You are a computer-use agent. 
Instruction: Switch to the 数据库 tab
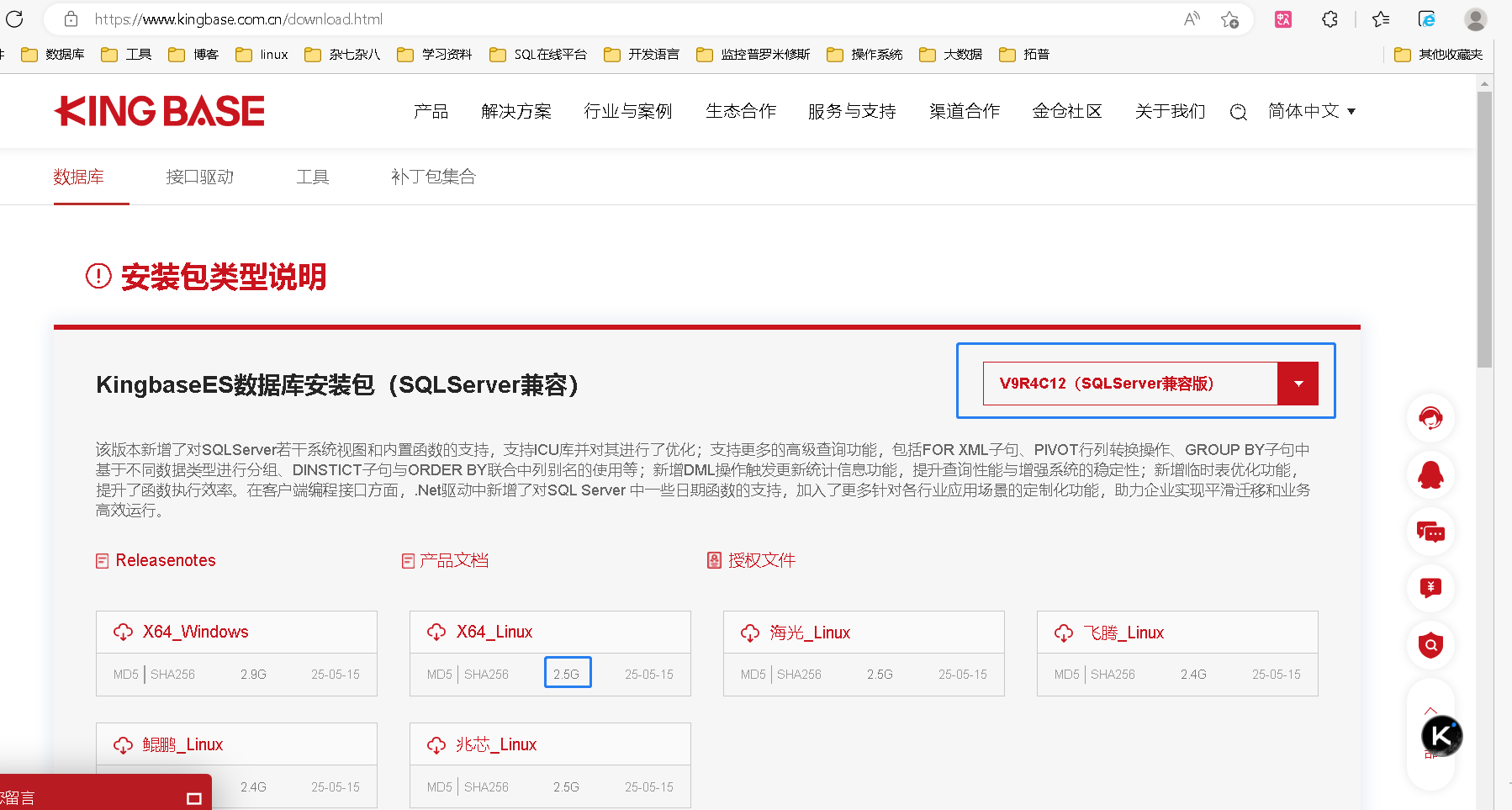coord(79,177)
